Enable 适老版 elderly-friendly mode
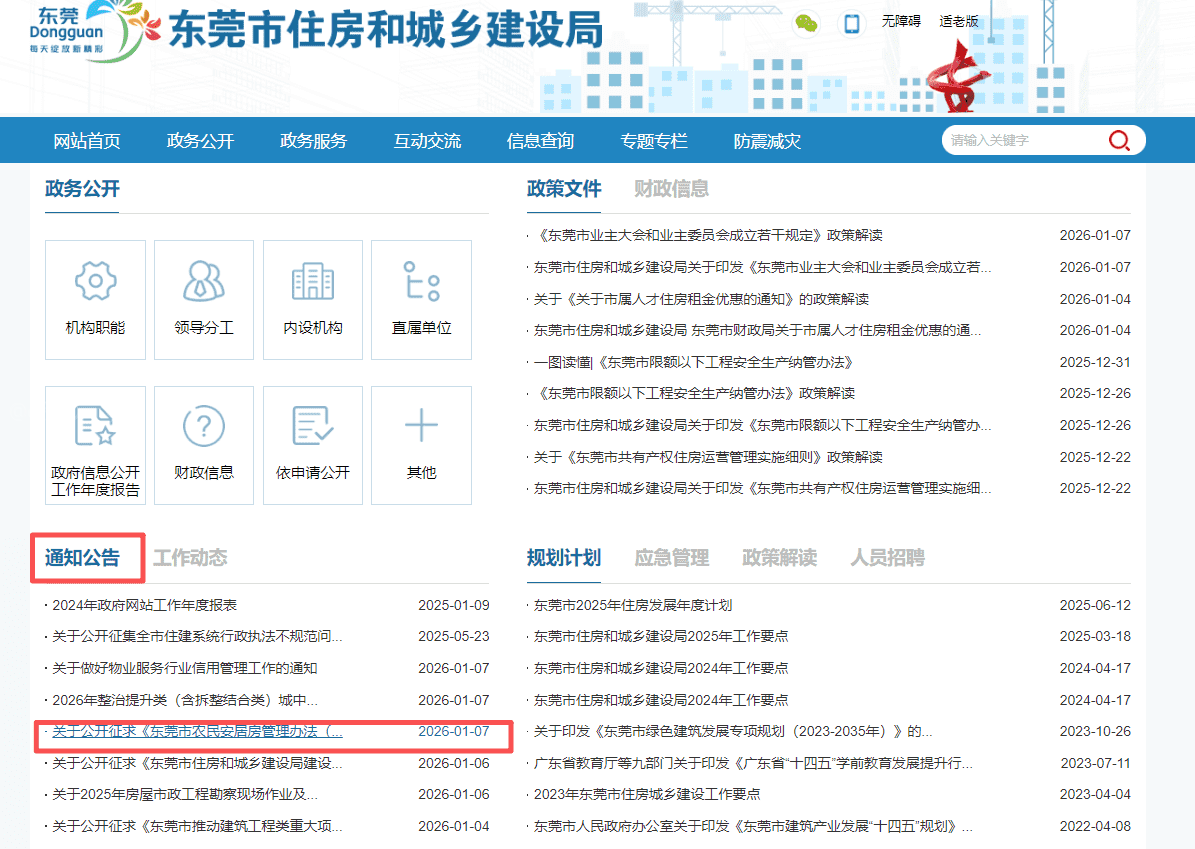Screen dimensions: 1195x849 [958, 21]
